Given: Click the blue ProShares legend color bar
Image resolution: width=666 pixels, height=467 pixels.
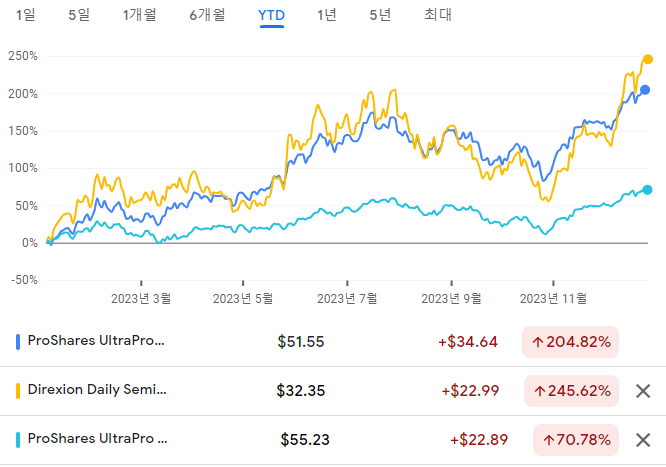Looking at the screenshot, I should (x=18, y=342).
